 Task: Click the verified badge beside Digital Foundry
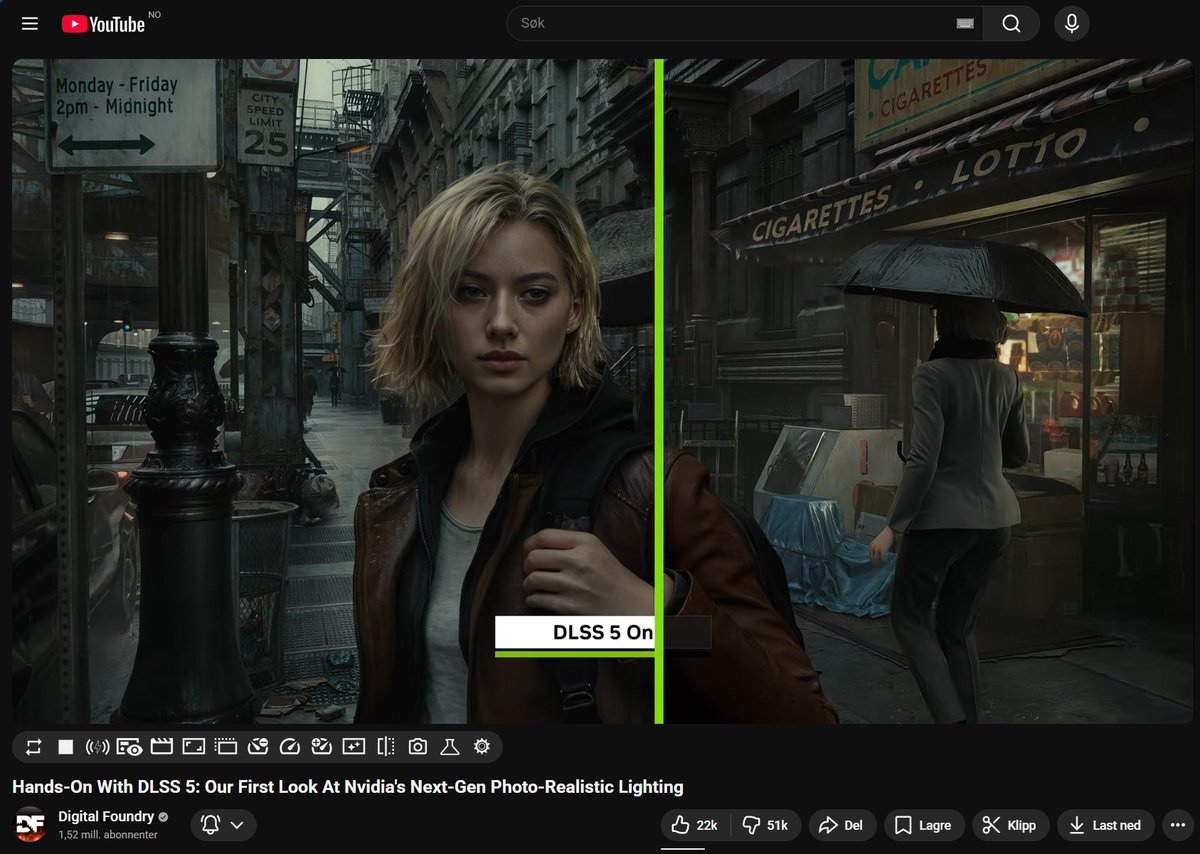164,817
